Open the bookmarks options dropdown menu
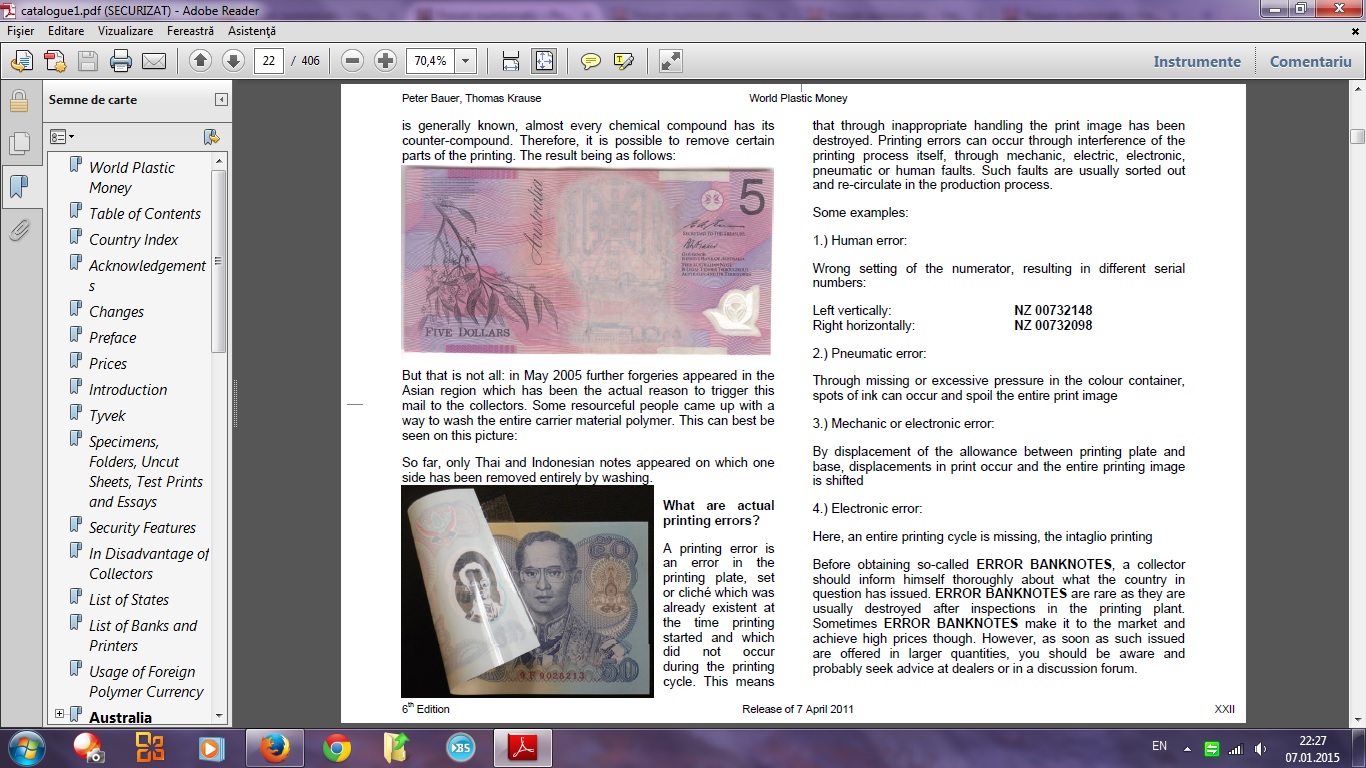This screenshot has width=1366, height=768. tap(62, 136)
